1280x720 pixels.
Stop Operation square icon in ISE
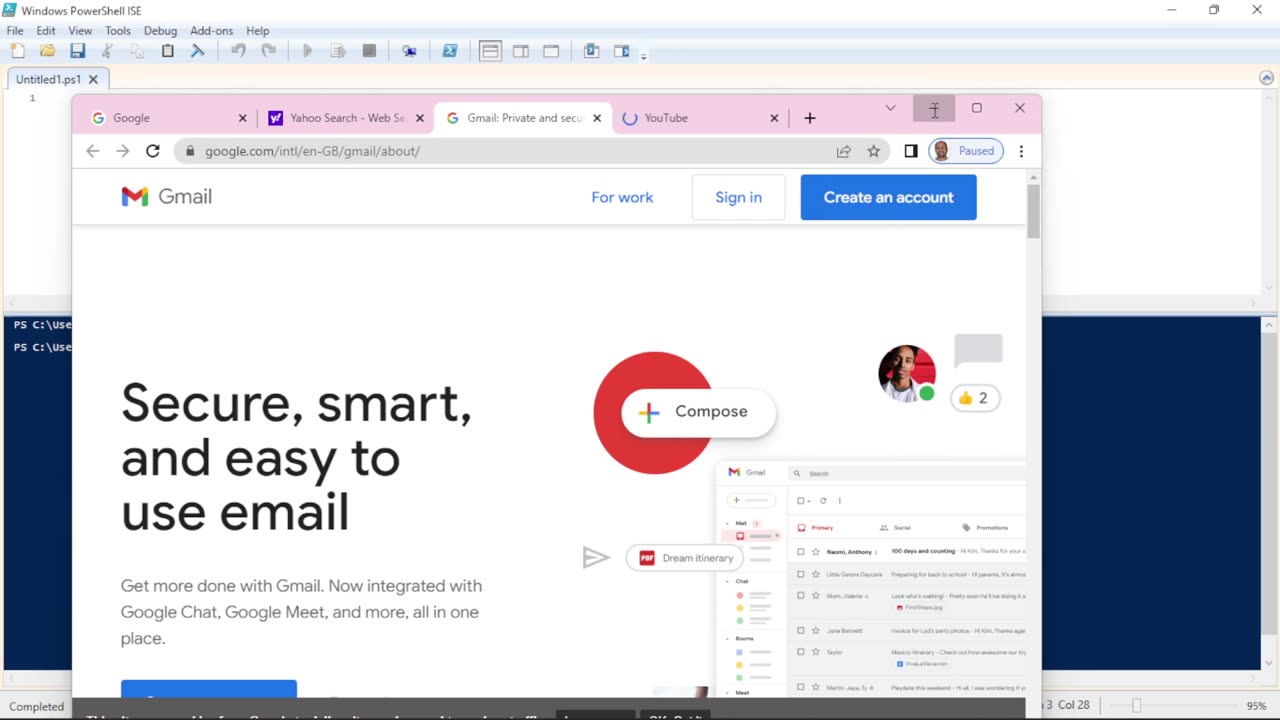coord(369,51)
